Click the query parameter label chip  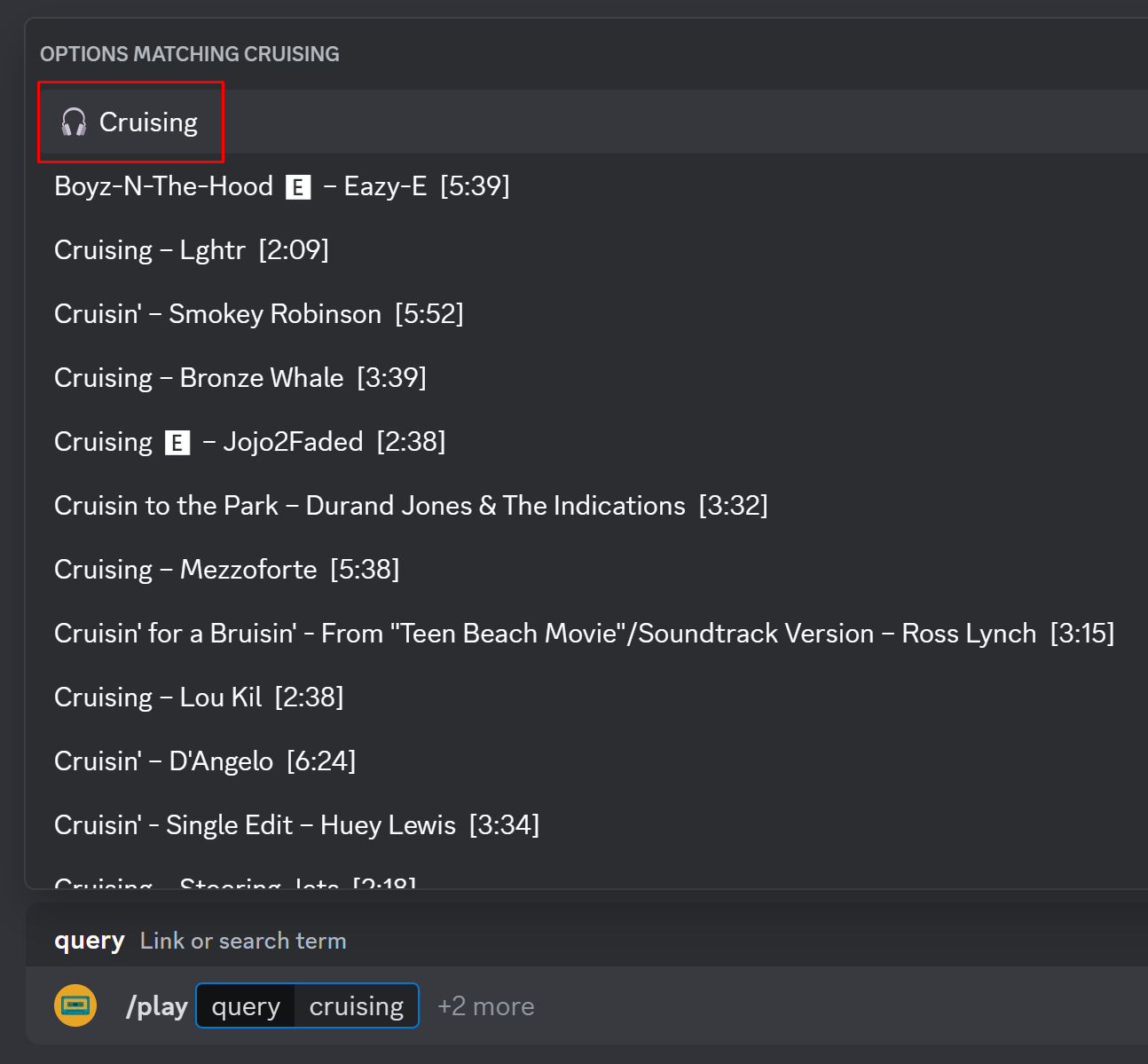246,1006
